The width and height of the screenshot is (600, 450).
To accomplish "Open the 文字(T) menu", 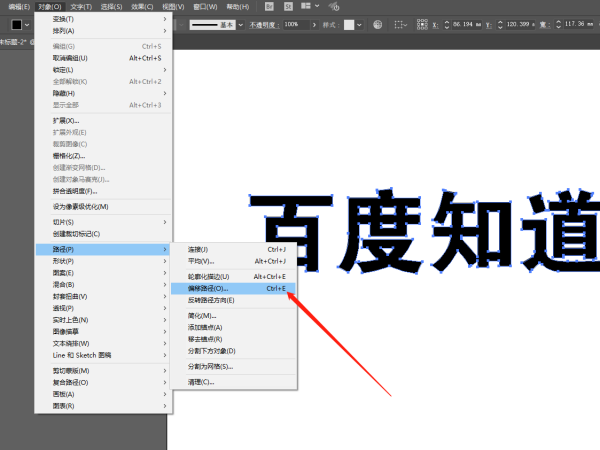I will (x=81, y=7).
